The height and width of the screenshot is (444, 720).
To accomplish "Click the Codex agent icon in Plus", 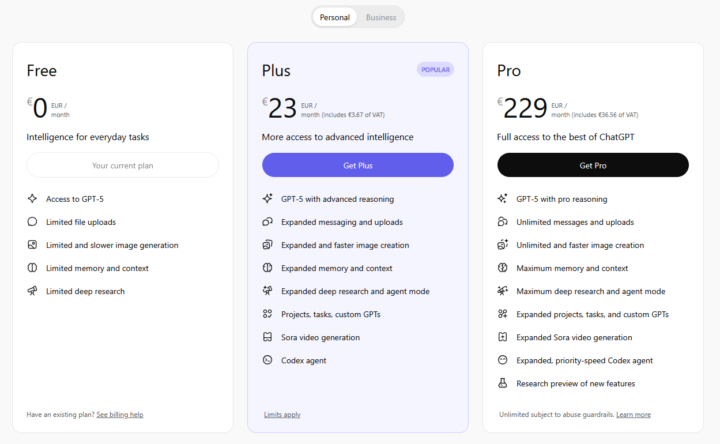I will 267,360.
